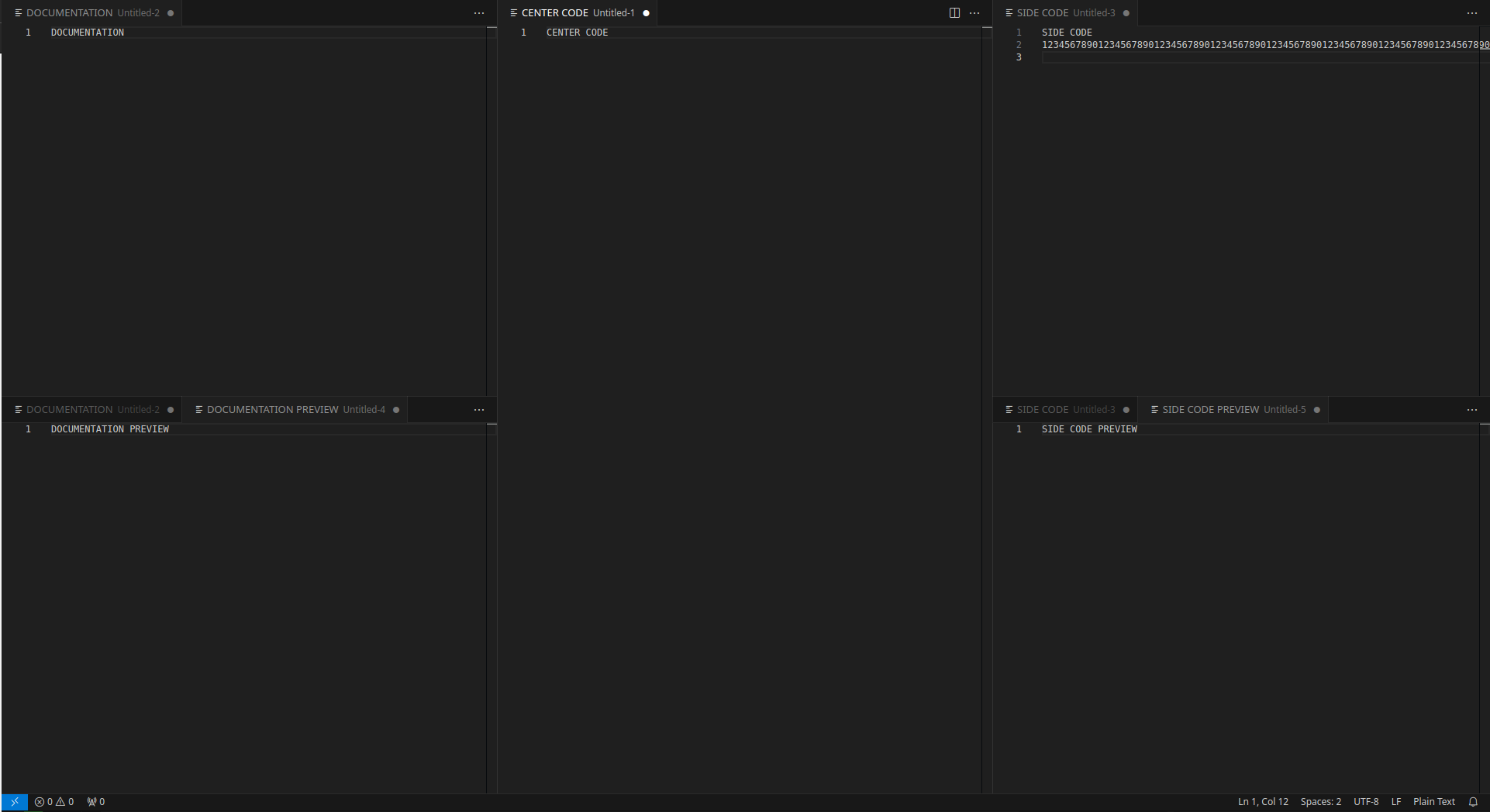Click line number 2 in the SIDE CODE editor
The width and height of the screenshot is (1490, 812).
[x=1018, y=45]
